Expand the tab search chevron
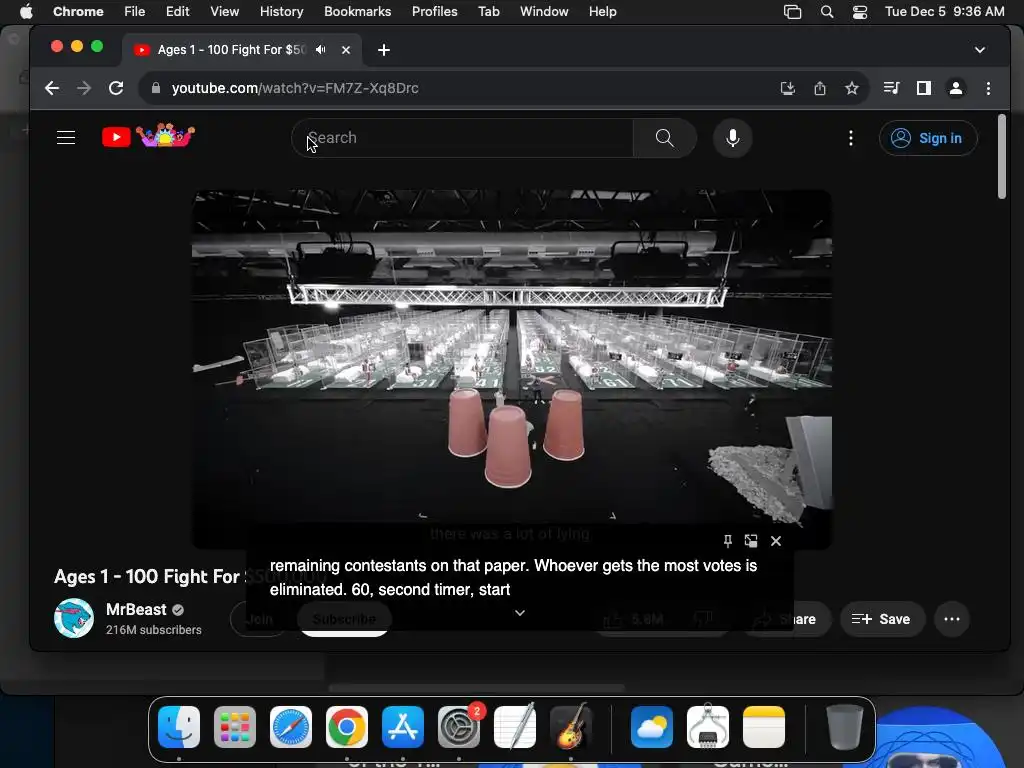1024x768 pixels. (980, 50)
